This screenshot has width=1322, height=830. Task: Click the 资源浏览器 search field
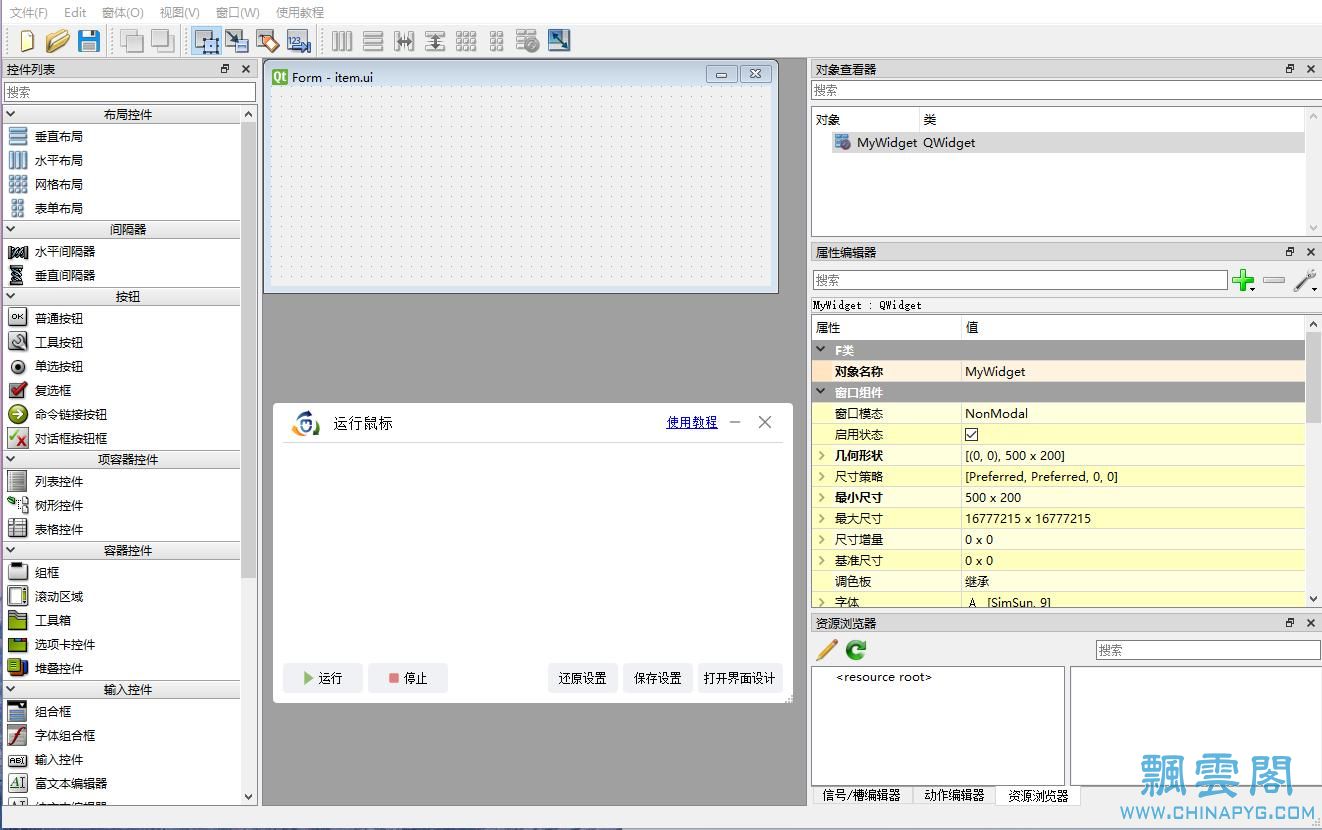coord(1208,650)
